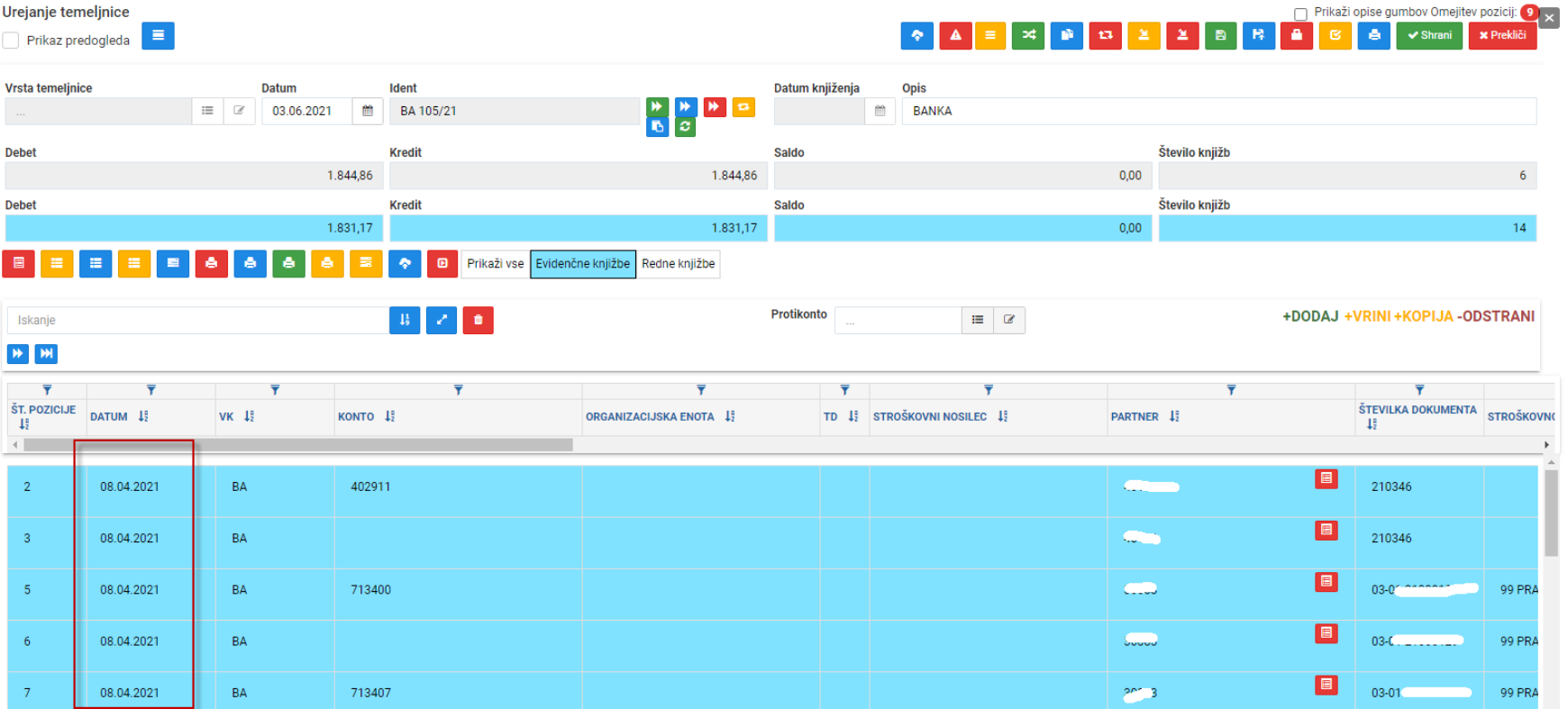The height and width of the screenshot is (718, 1568).
Task: Open the Partner column filter
Action: (1231, 390)
